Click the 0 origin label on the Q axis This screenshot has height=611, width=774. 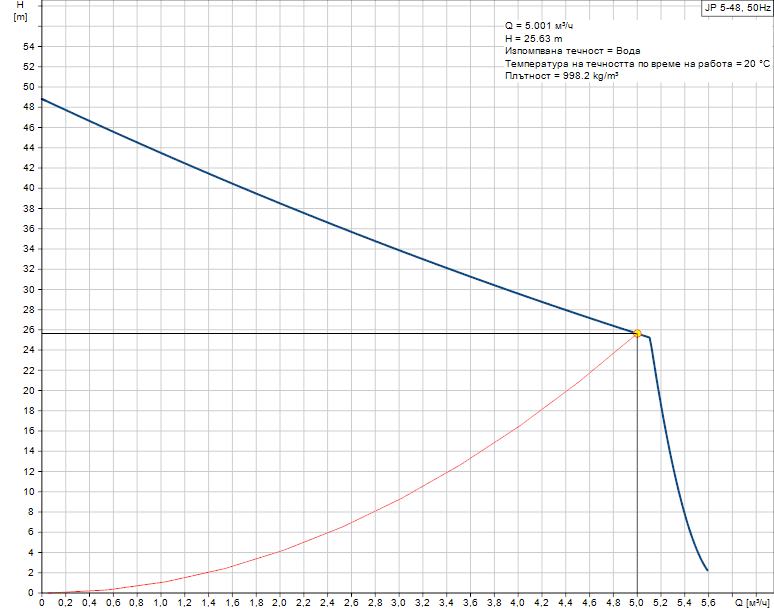coord(41,603)
